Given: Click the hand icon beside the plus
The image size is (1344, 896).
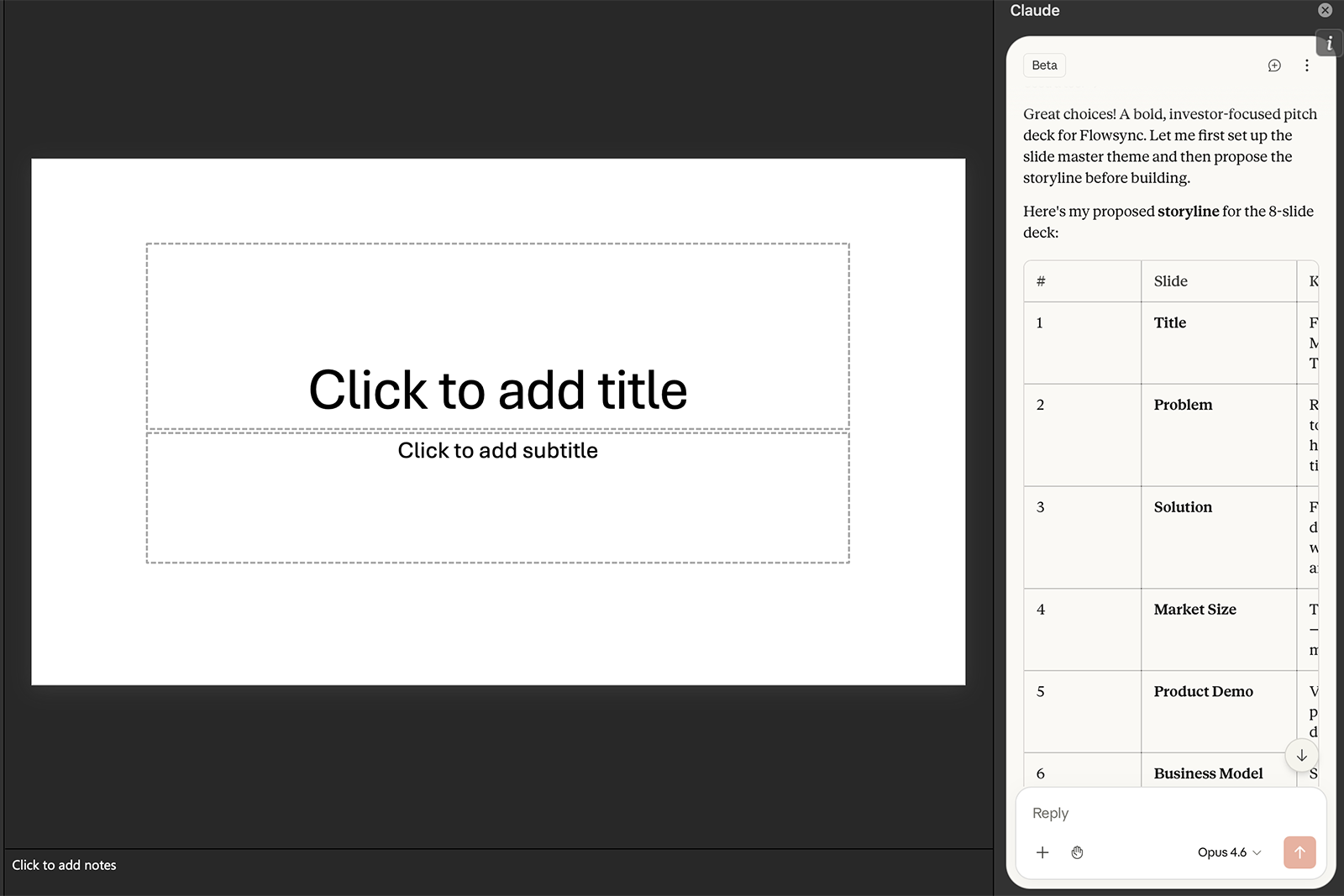Looking at the screenshot, I should (x=1077, y=852).
